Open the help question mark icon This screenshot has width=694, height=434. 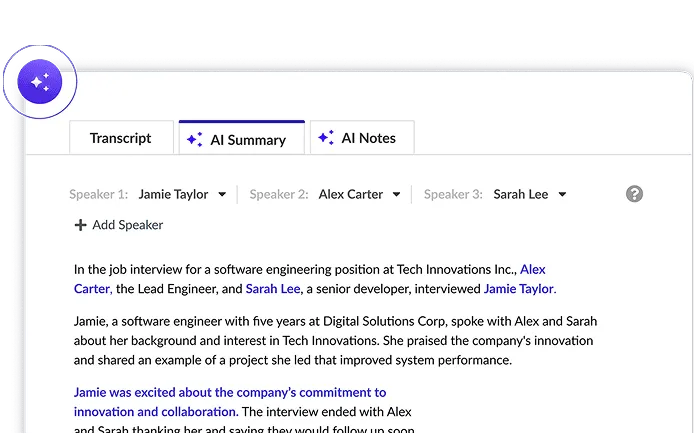(x=634, y=194)
